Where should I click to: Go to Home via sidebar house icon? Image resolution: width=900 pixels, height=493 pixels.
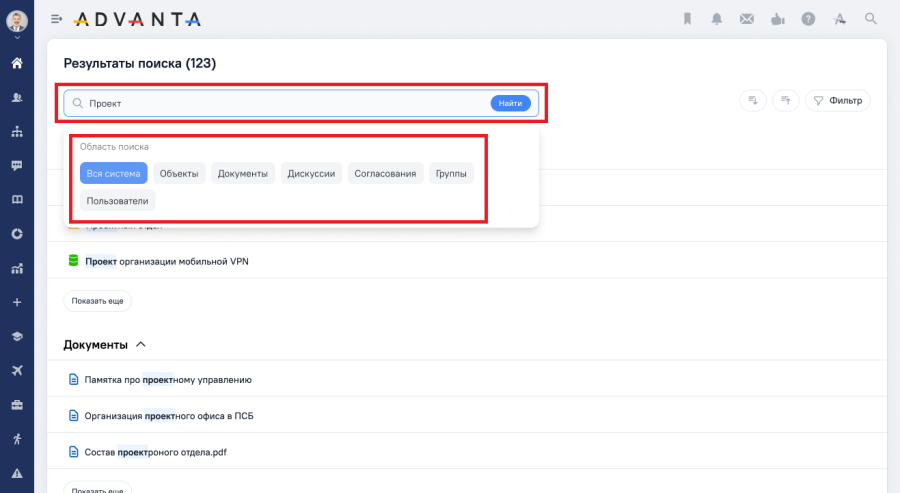[17, 63]
